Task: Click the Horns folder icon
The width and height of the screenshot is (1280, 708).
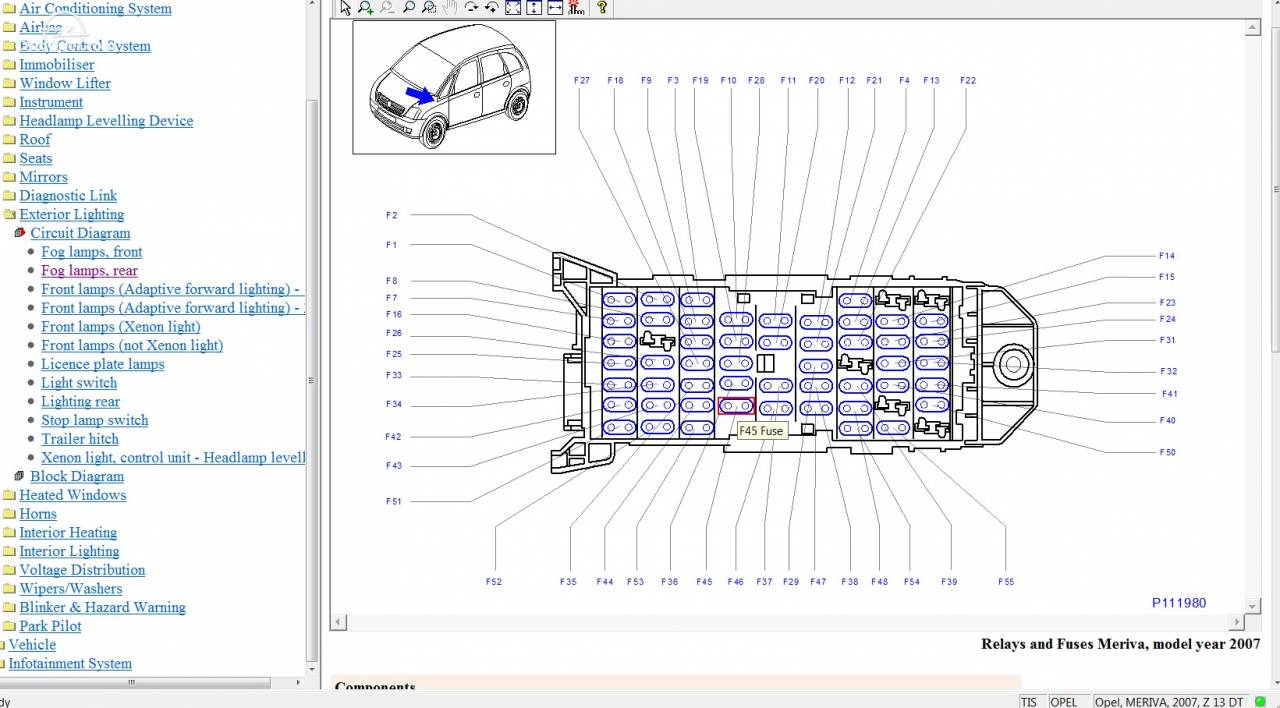Action: (9, 514)
